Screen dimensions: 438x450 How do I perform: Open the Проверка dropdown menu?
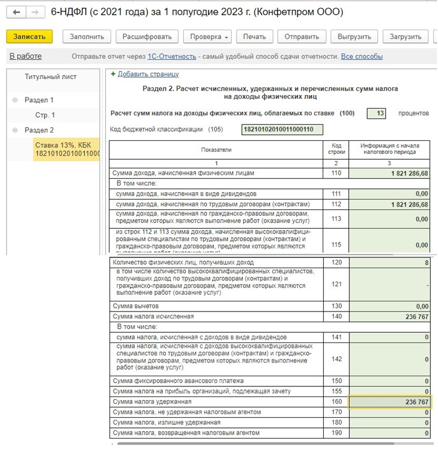pos(208,37)
